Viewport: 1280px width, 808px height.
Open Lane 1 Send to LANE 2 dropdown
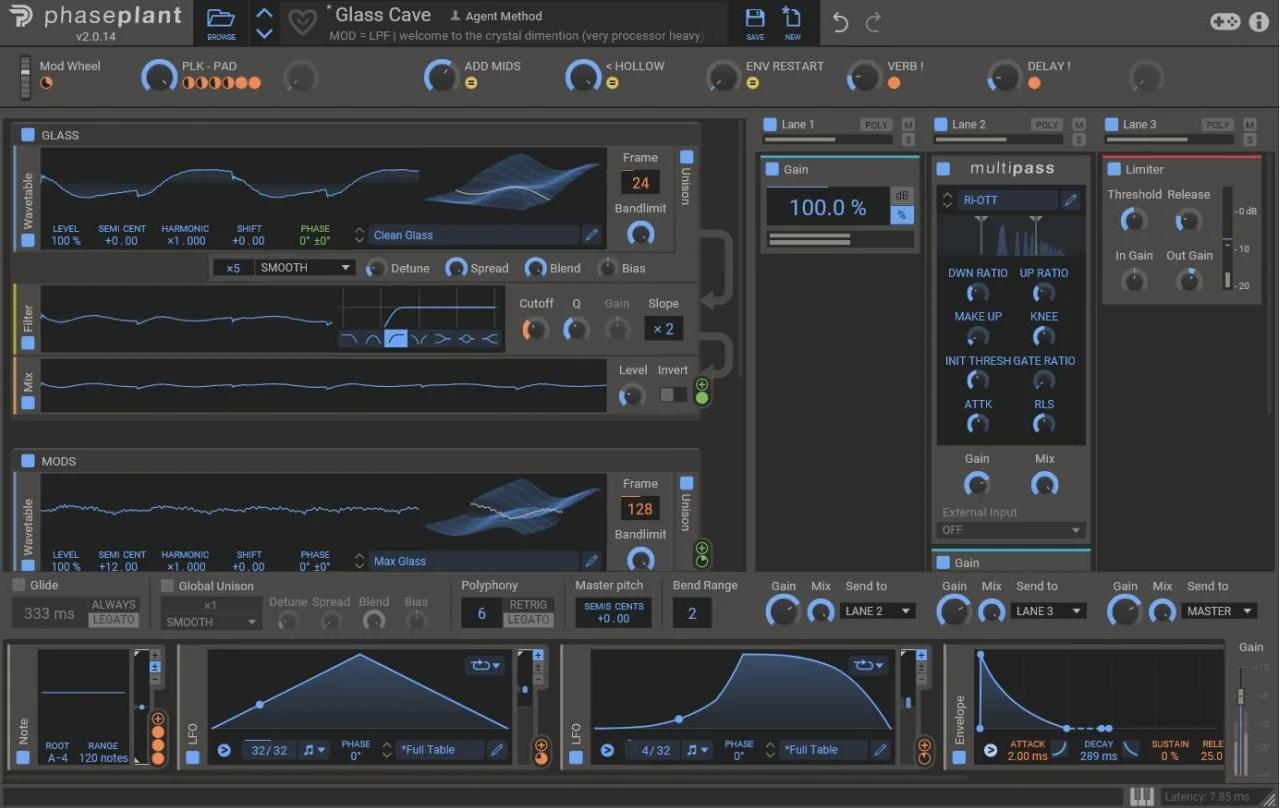click(x=877, y=611)
